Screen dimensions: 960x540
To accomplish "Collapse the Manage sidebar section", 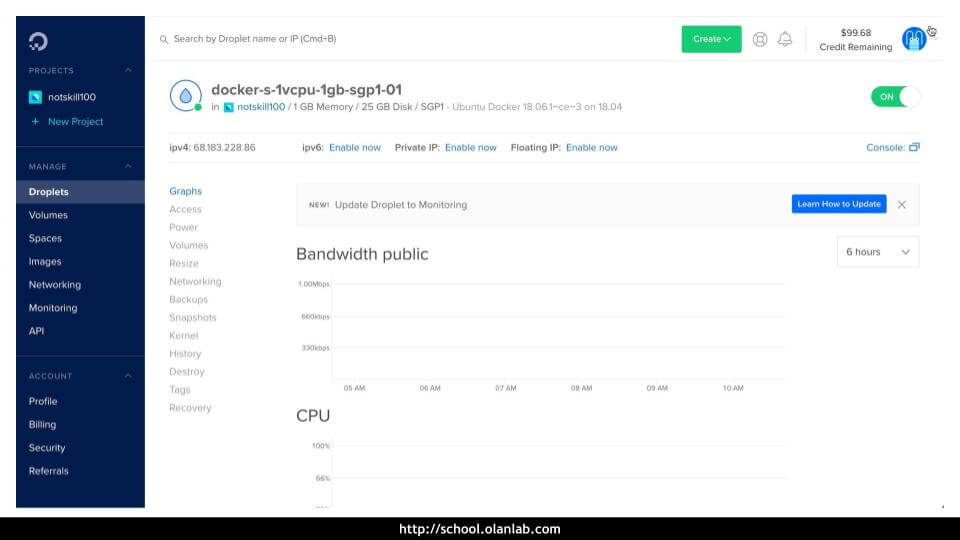I will coord(128,166).
